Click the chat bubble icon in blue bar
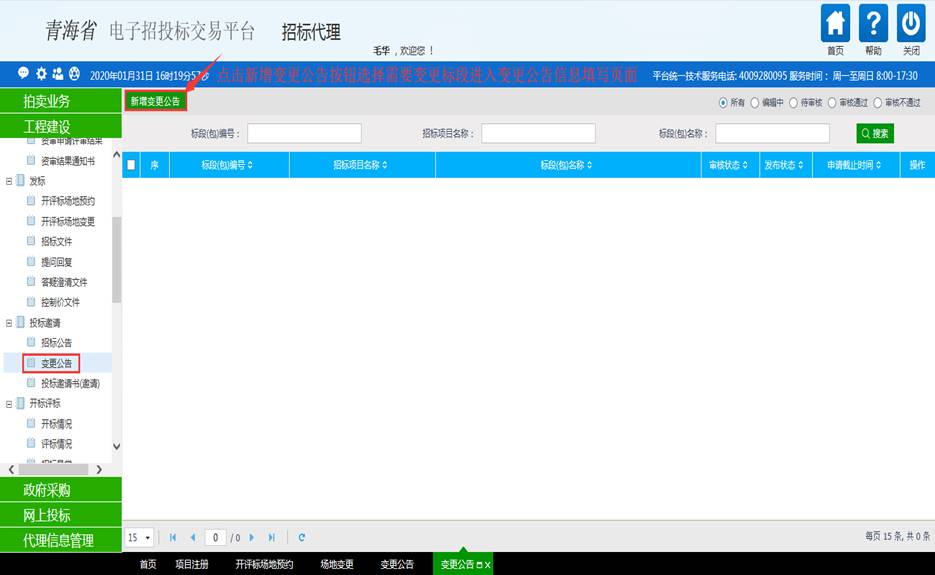Viewport: 935px width, 575px height. (x=24, y=74)
